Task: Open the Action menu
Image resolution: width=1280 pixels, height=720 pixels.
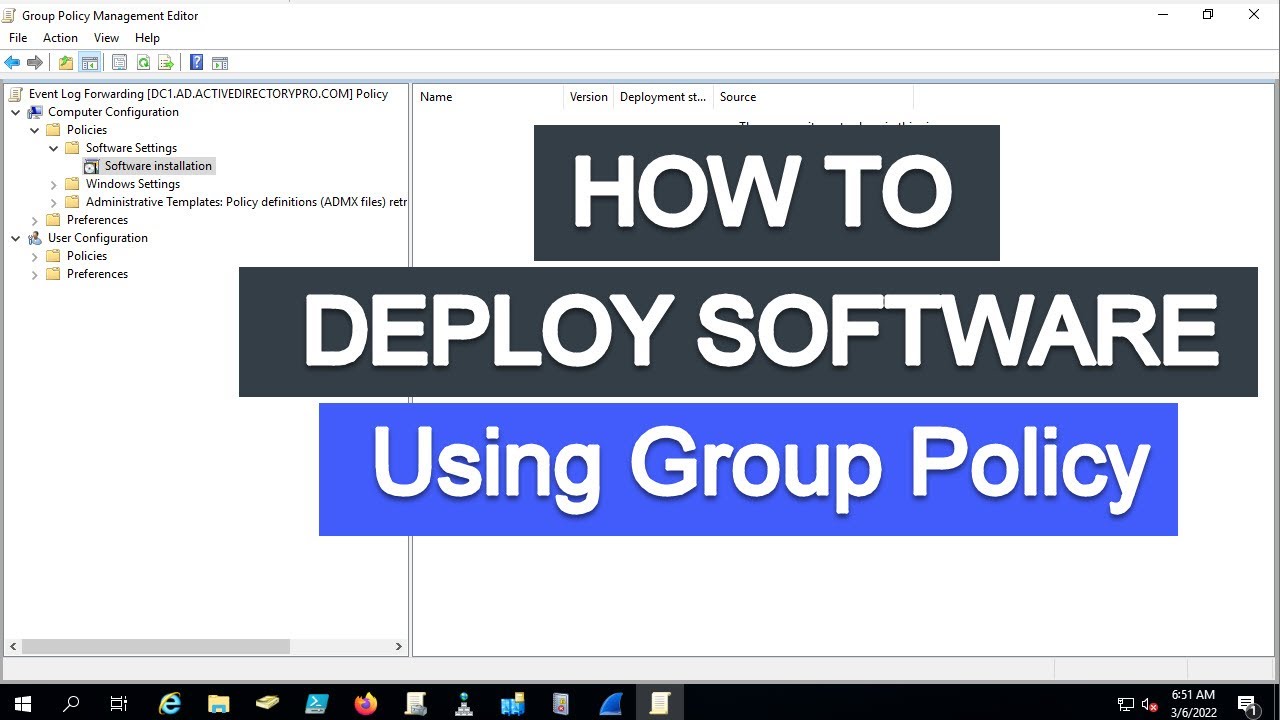Action: pyautogui.click(x=60, y=38)
